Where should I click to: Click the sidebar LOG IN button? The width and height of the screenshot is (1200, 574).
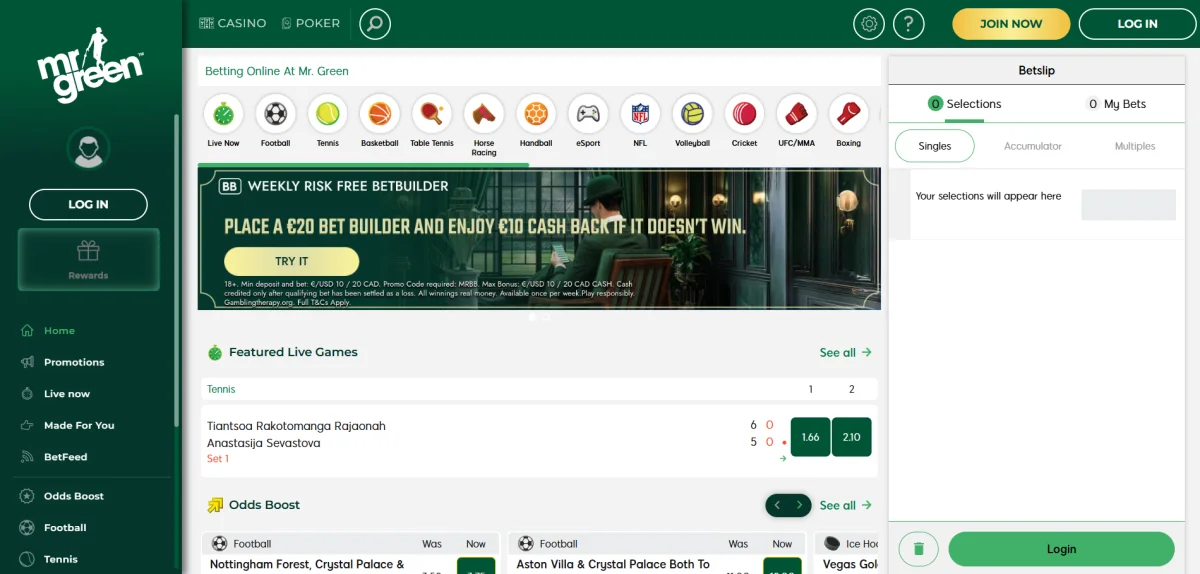point(88,204)
